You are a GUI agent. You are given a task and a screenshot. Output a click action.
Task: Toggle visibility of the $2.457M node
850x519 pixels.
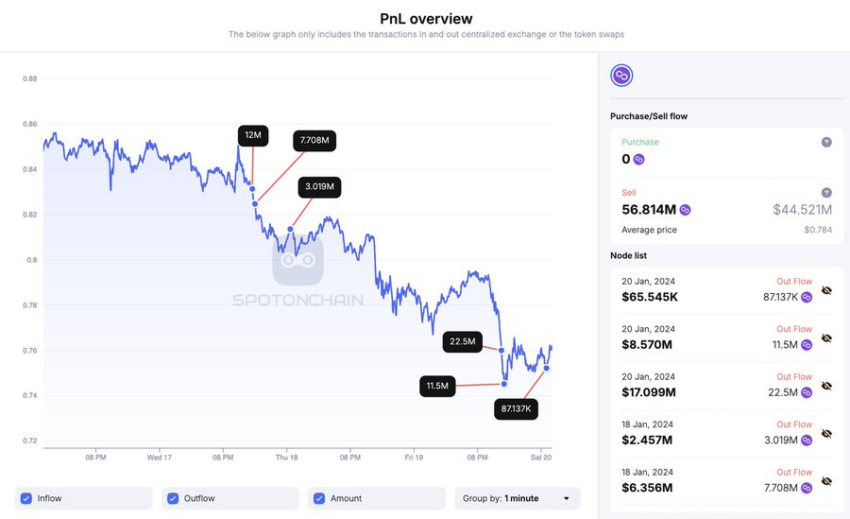[x=826, y=434]
